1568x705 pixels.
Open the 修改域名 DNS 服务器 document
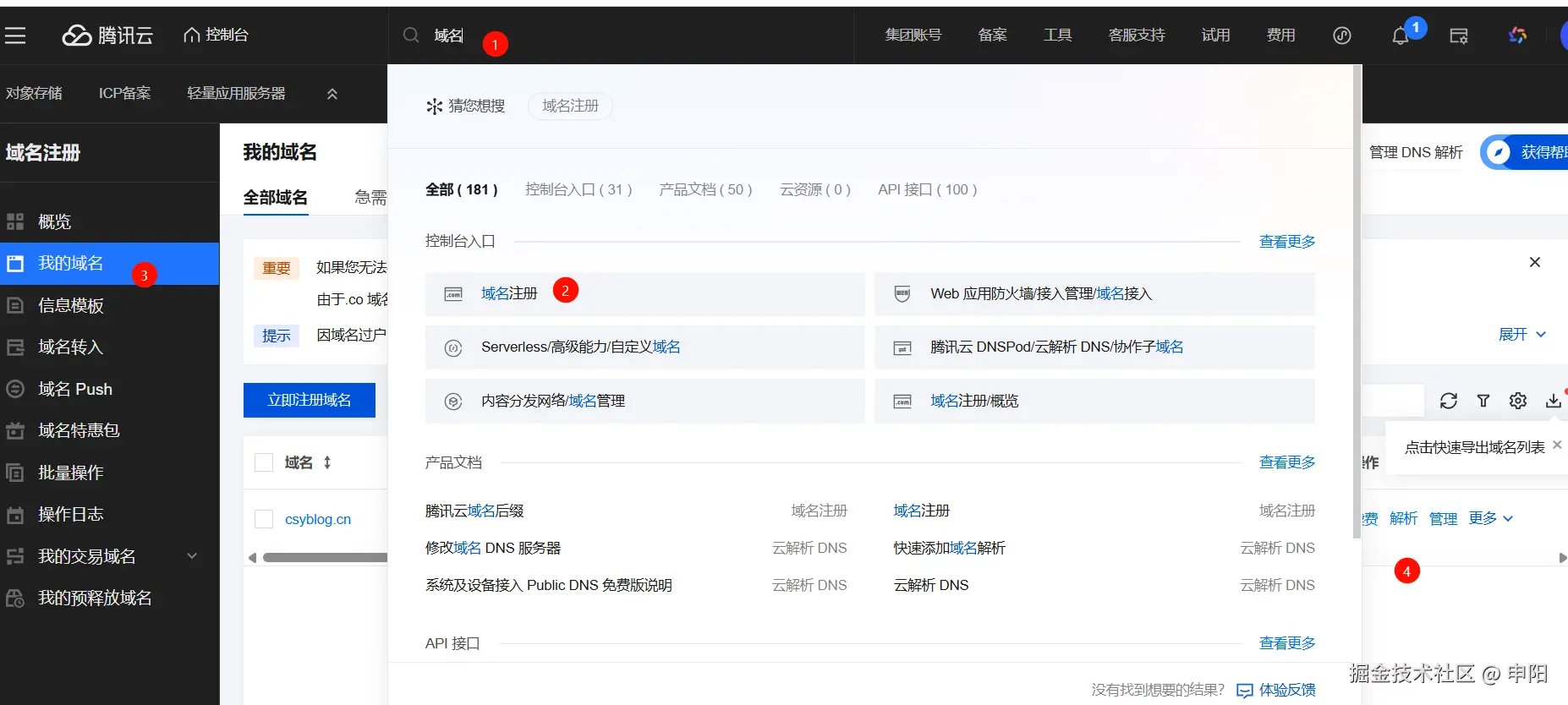coord(493,548)
